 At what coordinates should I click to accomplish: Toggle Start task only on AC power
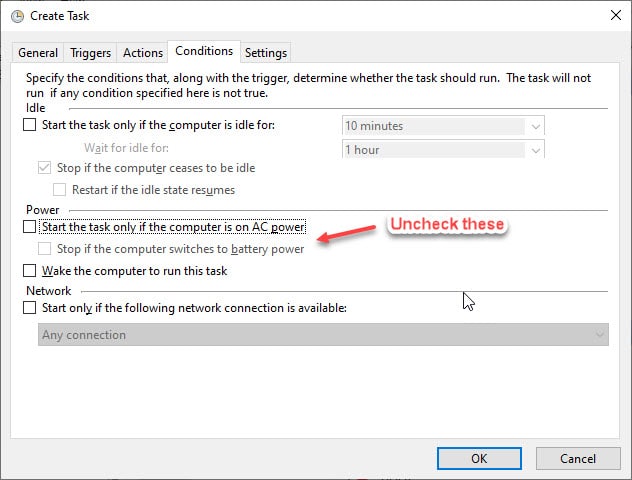[x=29, y=226]
